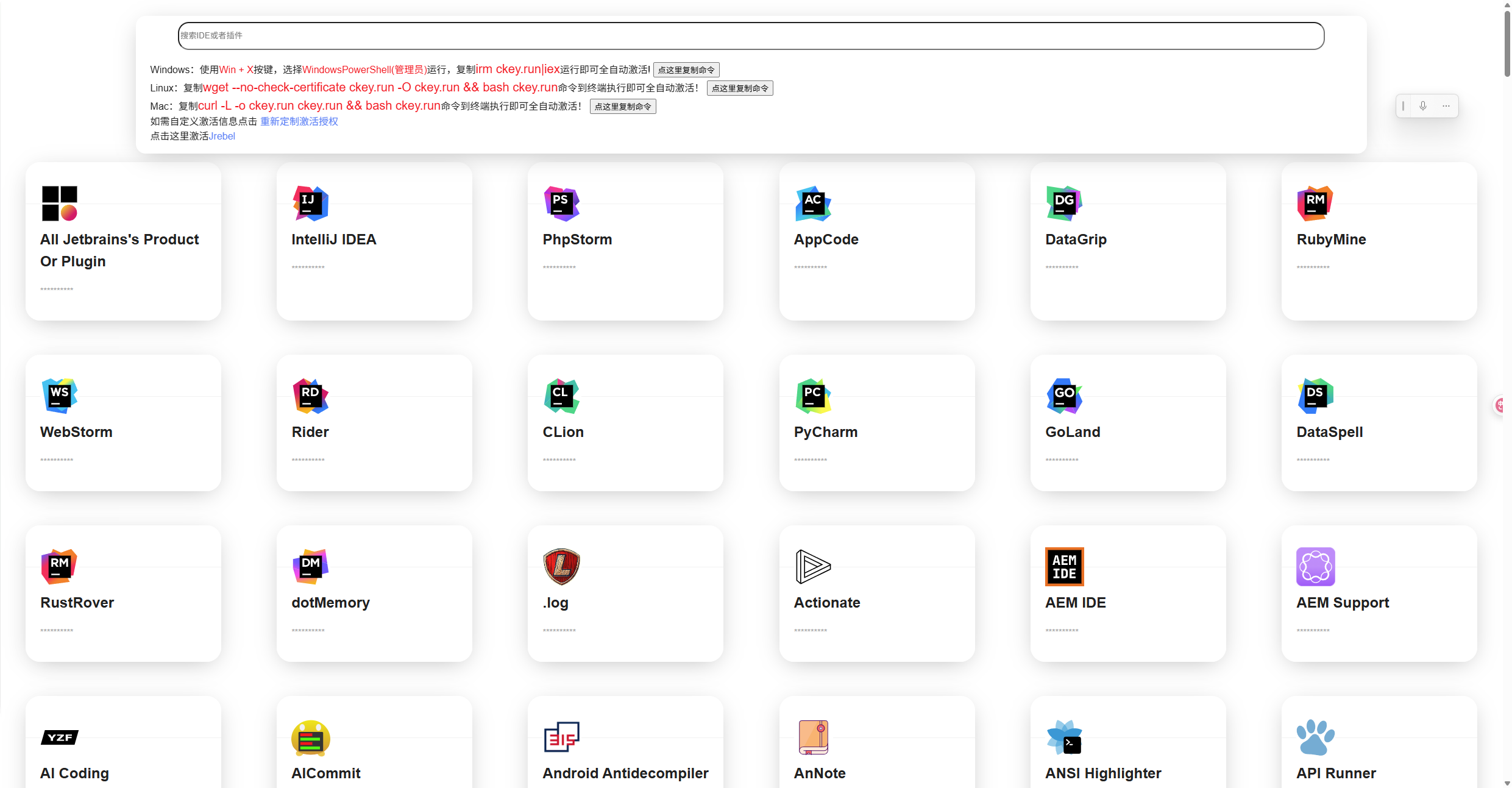Click the AppCode AC icon
Viewport: 1512px width, 788px height.
pos(814,204)
